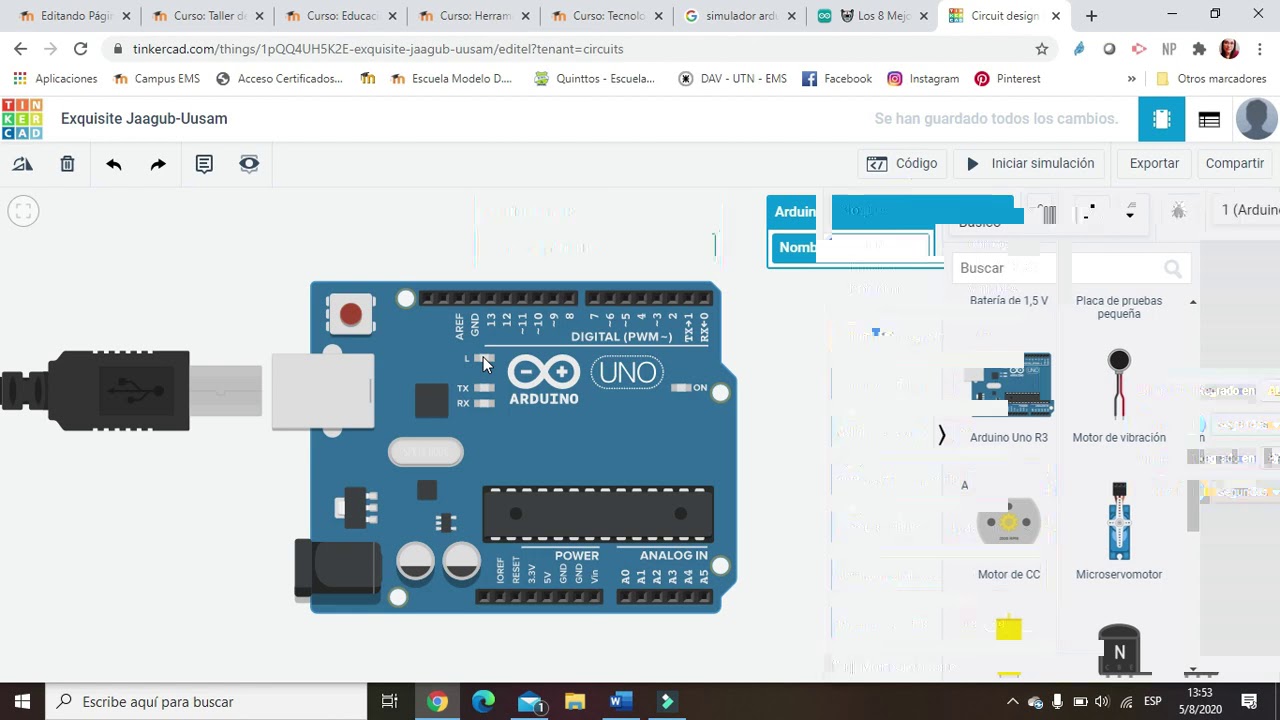Open the Mail app from taskbar
Image resolution: width=1280 pixels, height=720 pixels.
tap(530, 701)
